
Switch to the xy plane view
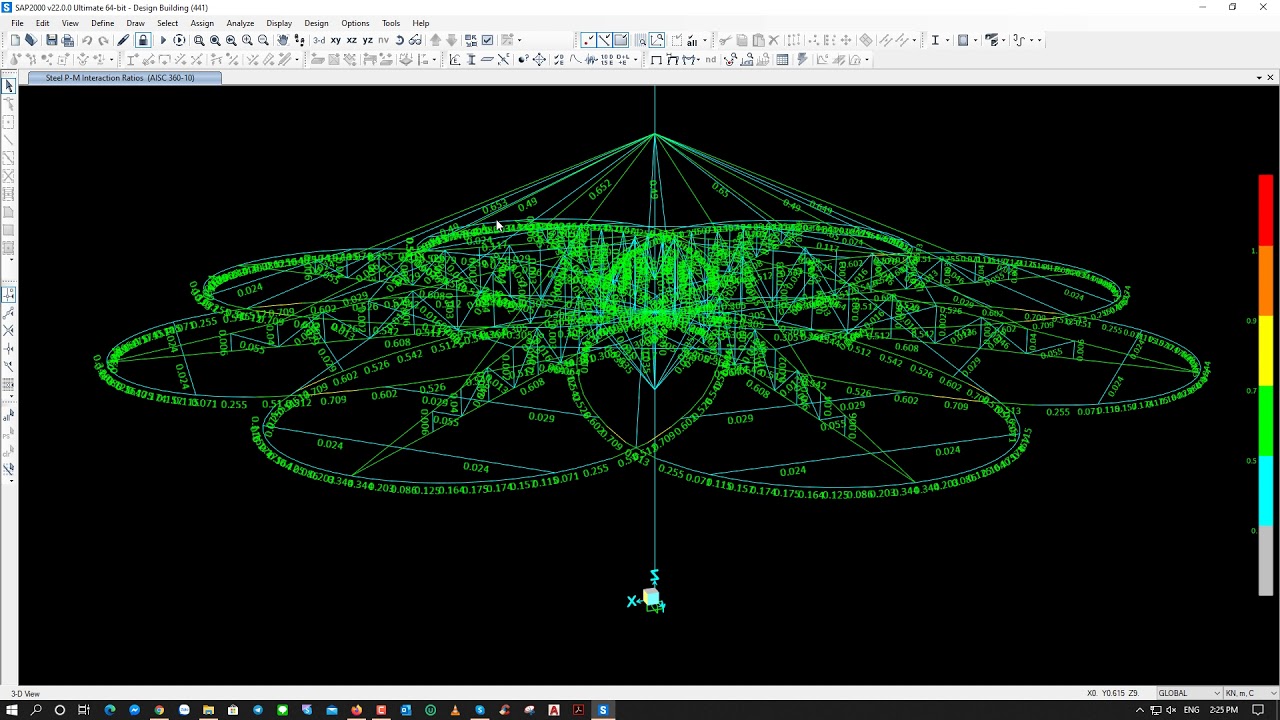pos(335,40)
